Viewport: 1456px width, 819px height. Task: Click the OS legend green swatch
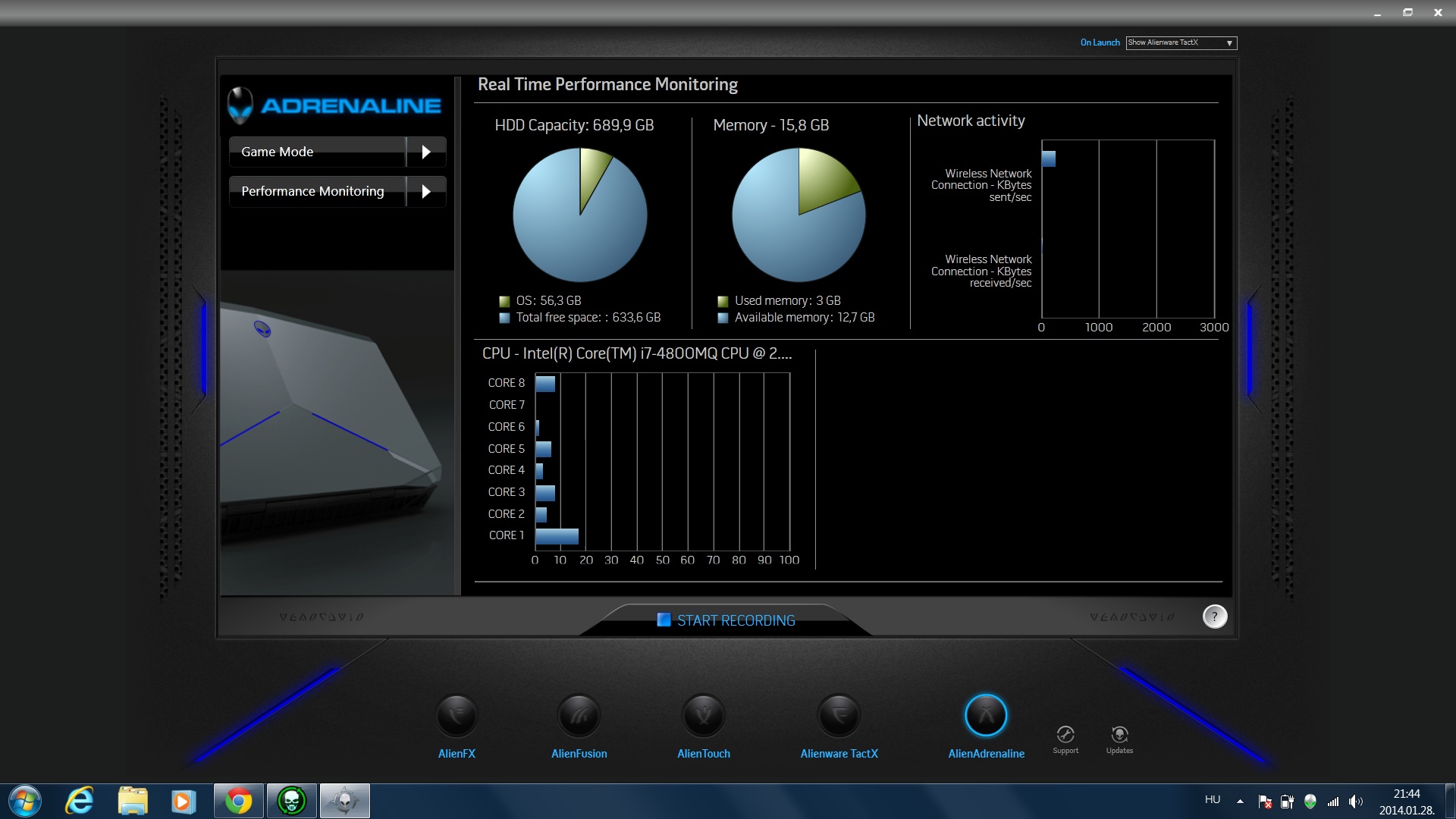click(504, 301)
